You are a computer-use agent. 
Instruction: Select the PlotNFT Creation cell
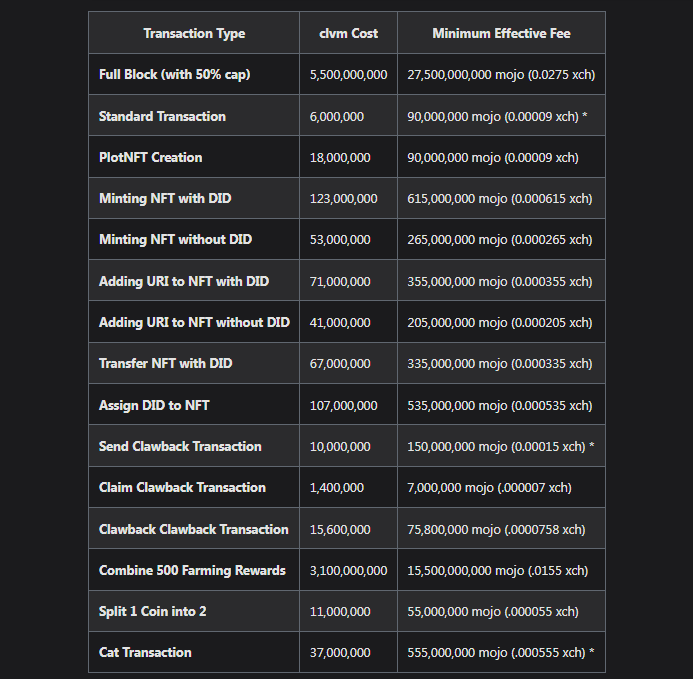coord(194,157)
